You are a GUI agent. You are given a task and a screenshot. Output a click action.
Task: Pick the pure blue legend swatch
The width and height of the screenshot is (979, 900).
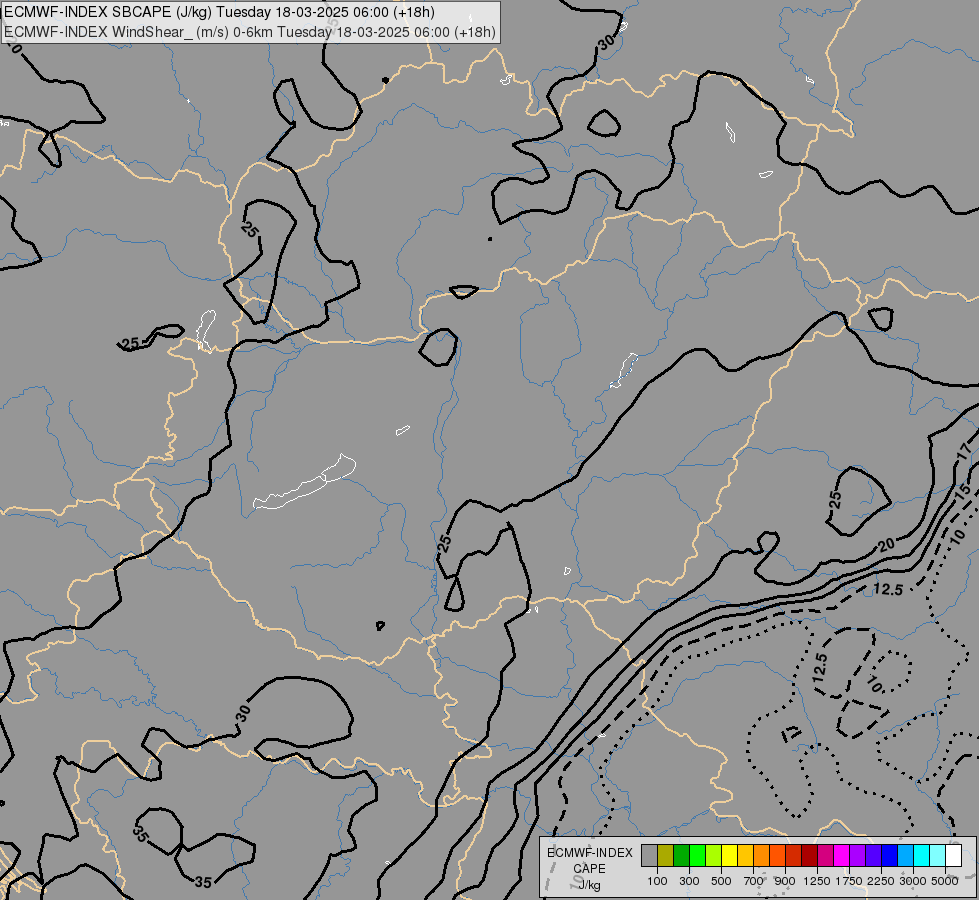(889, 856)
